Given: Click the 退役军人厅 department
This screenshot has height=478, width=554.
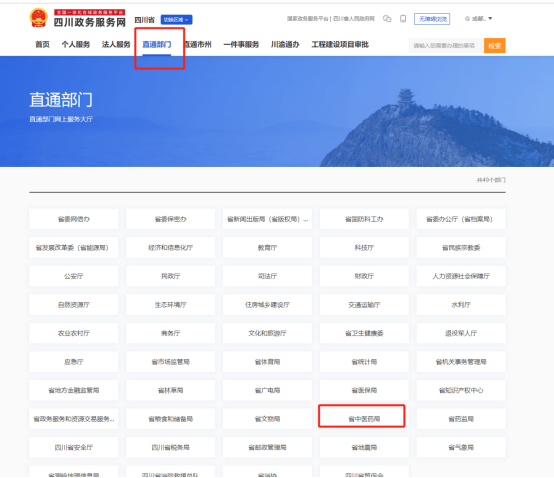Looking at the screenshot, I should (x=461, y=333).
